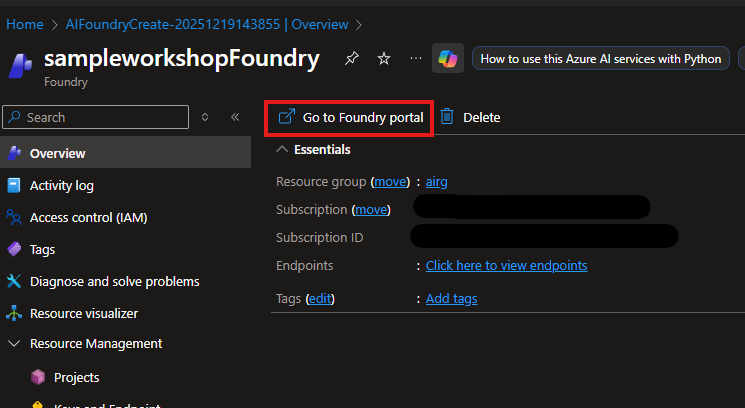This screenshot has height=408, width=745.
Task: Navigate to Home breadcrumb
Action: tap(25, 24)
